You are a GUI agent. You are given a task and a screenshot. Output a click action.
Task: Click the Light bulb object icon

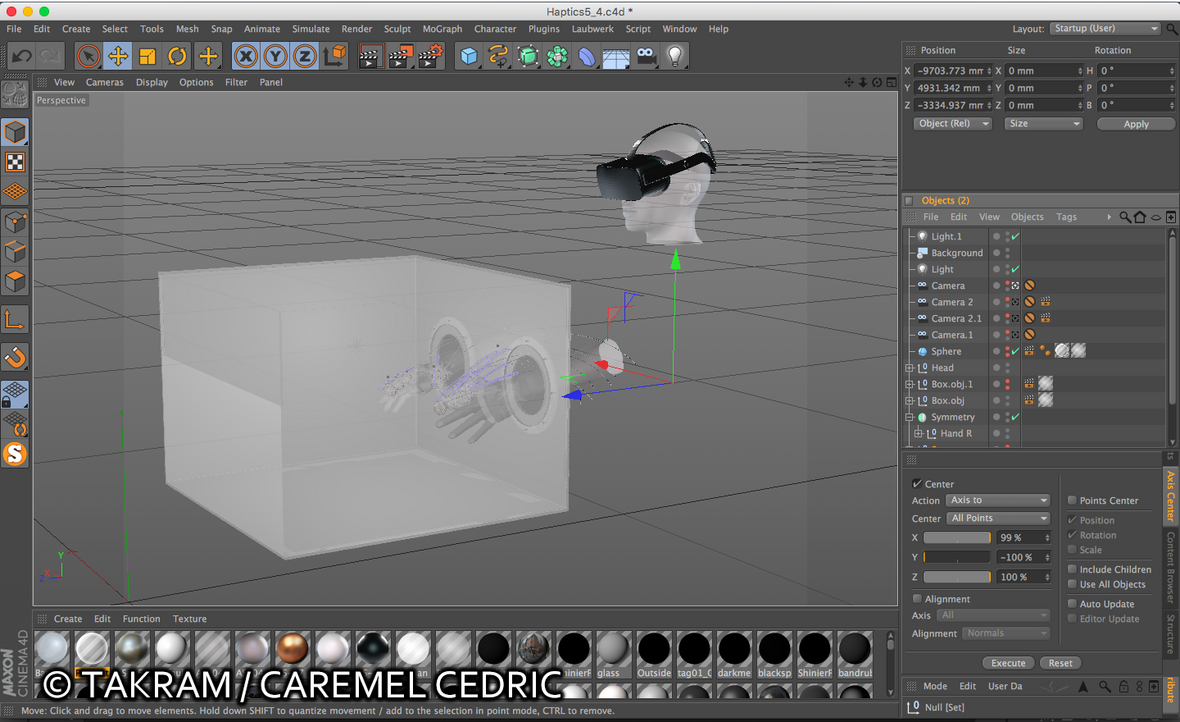(676, 56)
